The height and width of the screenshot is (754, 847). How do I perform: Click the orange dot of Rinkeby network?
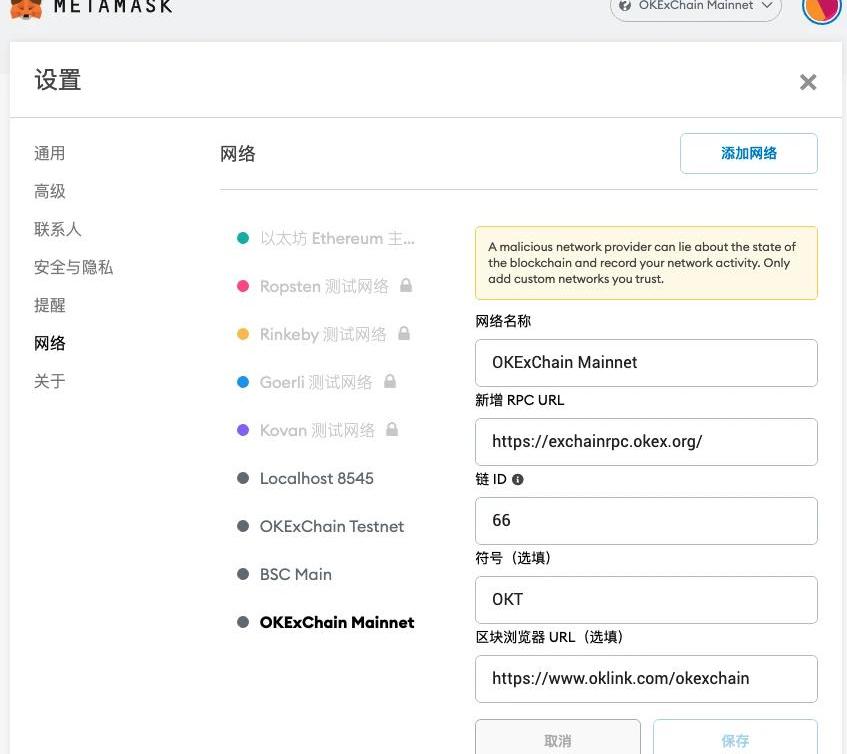click(x=243, y=334)
